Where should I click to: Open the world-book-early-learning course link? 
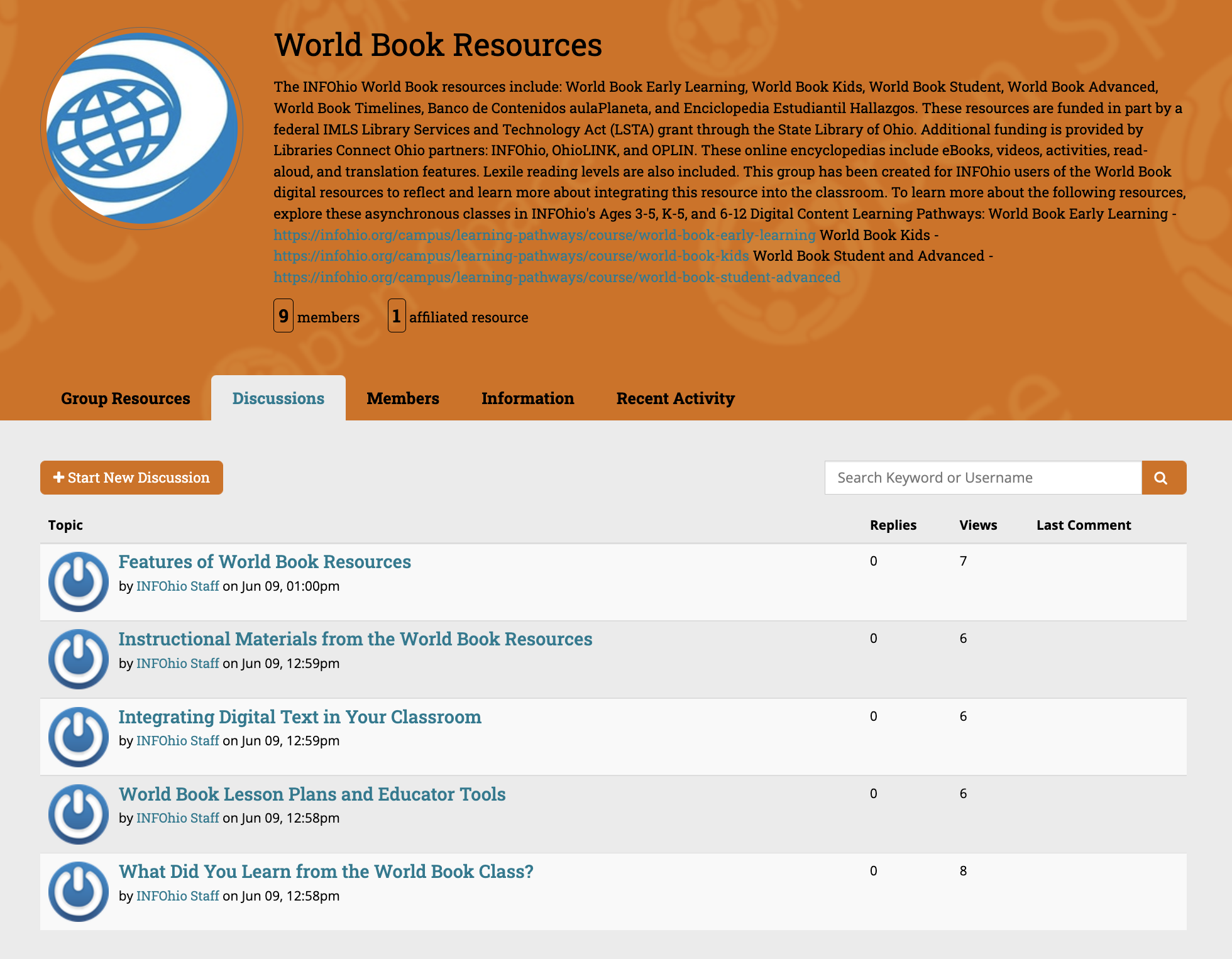point(544,235)
